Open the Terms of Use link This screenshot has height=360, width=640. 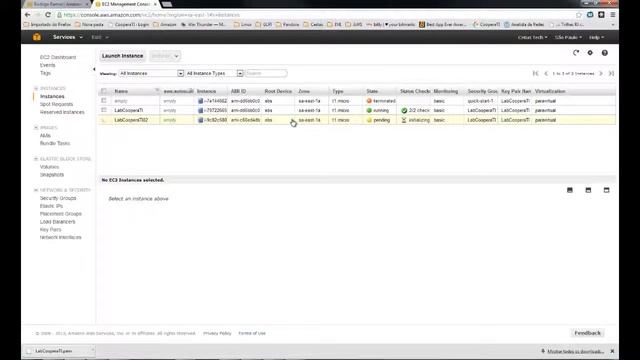252,333
